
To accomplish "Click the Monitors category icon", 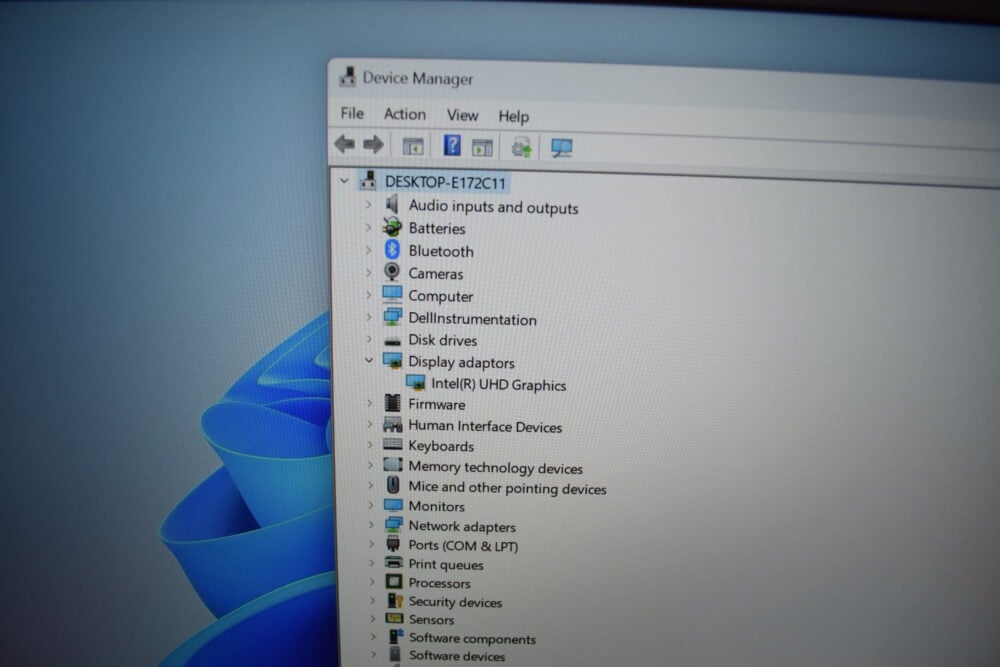I will tap(393, 505).
